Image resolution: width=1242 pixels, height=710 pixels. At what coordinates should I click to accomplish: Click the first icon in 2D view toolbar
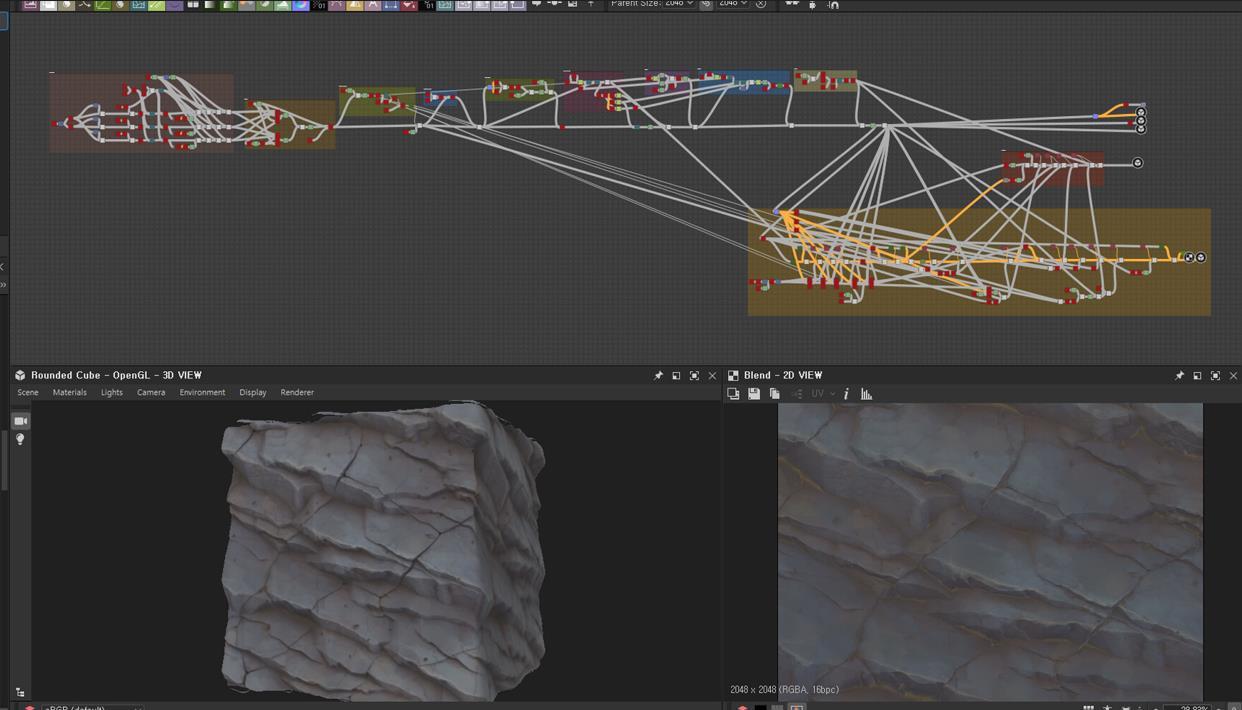pos(733,394)
